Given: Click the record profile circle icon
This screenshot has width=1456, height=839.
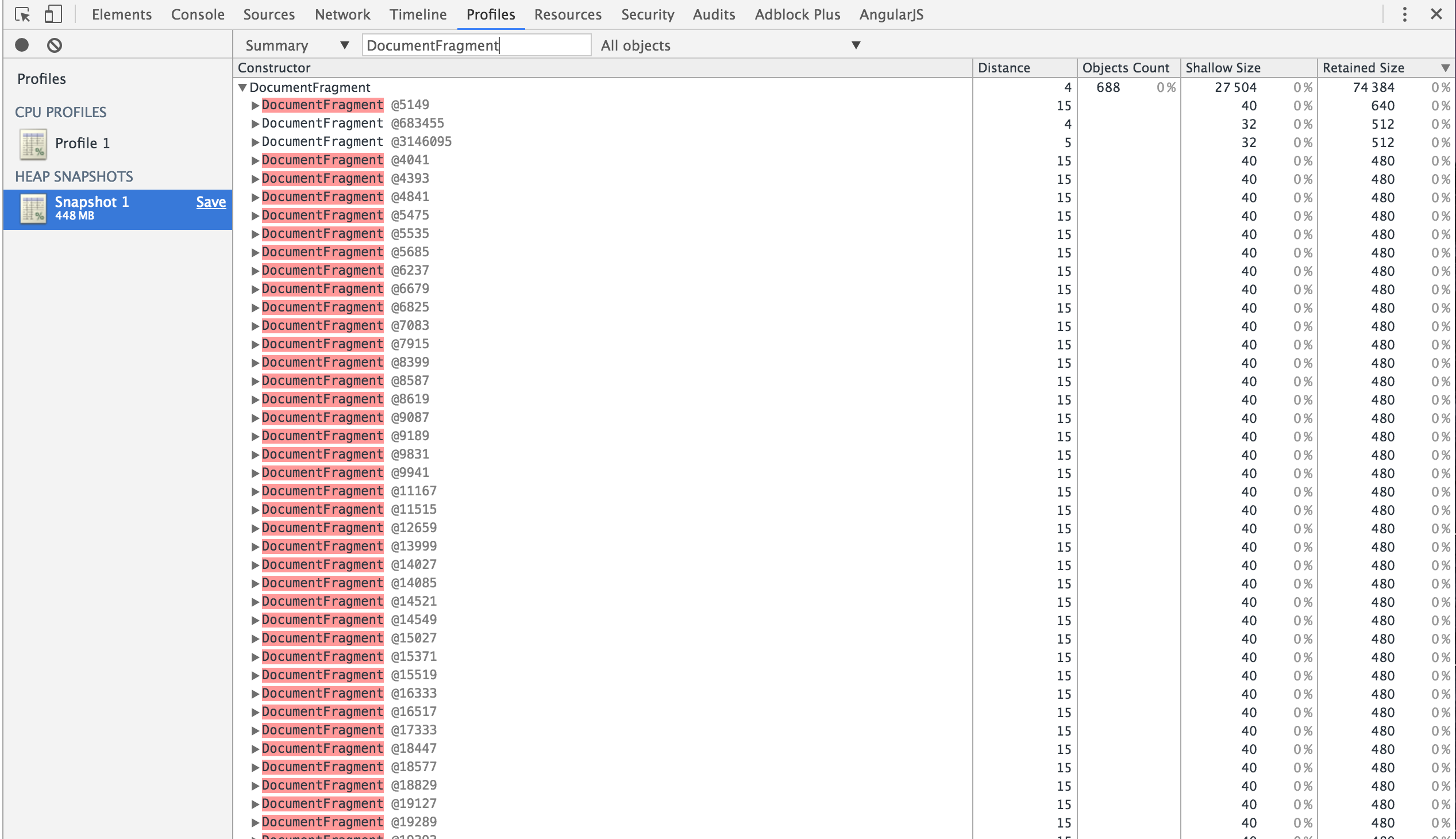Looking at the screenshot, I should point(22,45).
